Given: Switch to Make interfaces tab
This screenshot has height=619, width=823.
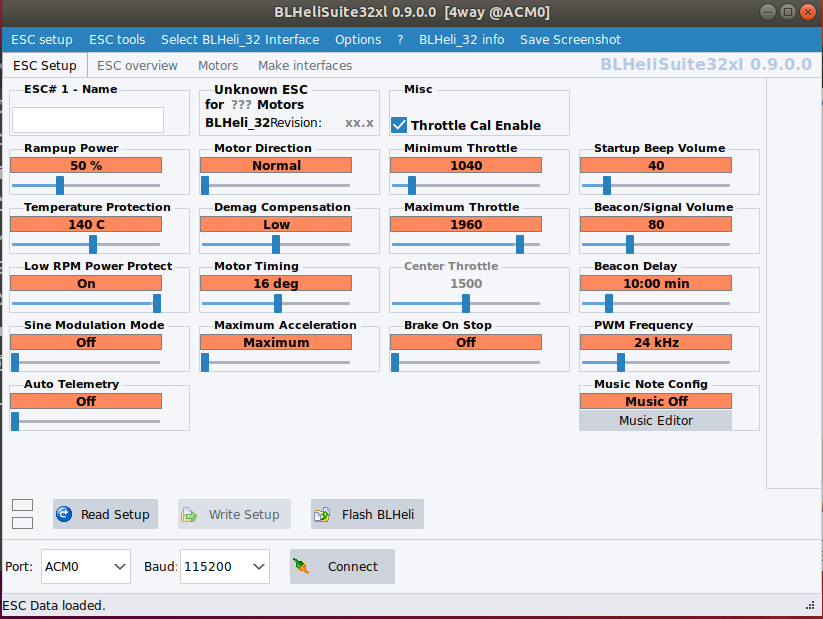Looking at the screenshot, I should pos(305,66).
